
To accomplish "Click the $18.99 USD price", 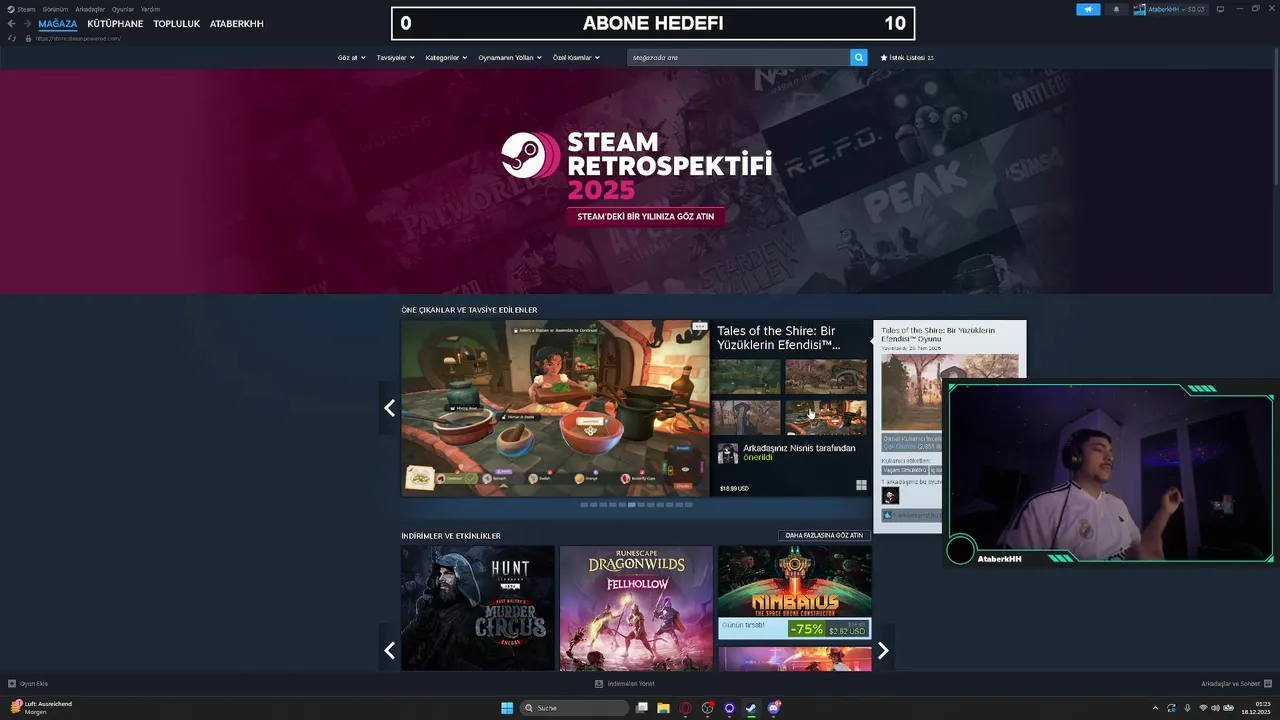I will [734, 488].
